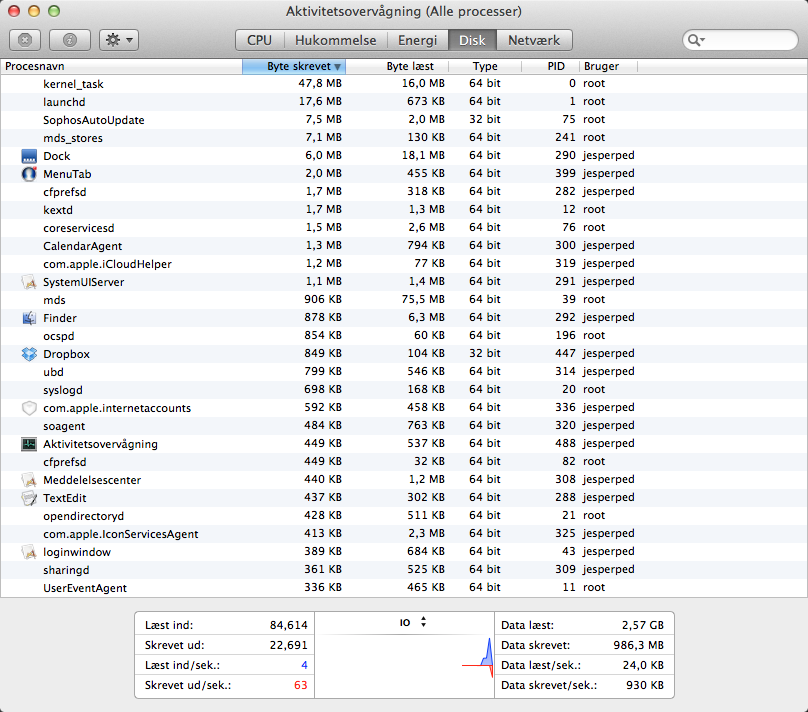This screenshot has width=808, height=712.
Task: Click the Data læst value 2,57 GB
Action: pyautogui.click(x=643, y=625)
